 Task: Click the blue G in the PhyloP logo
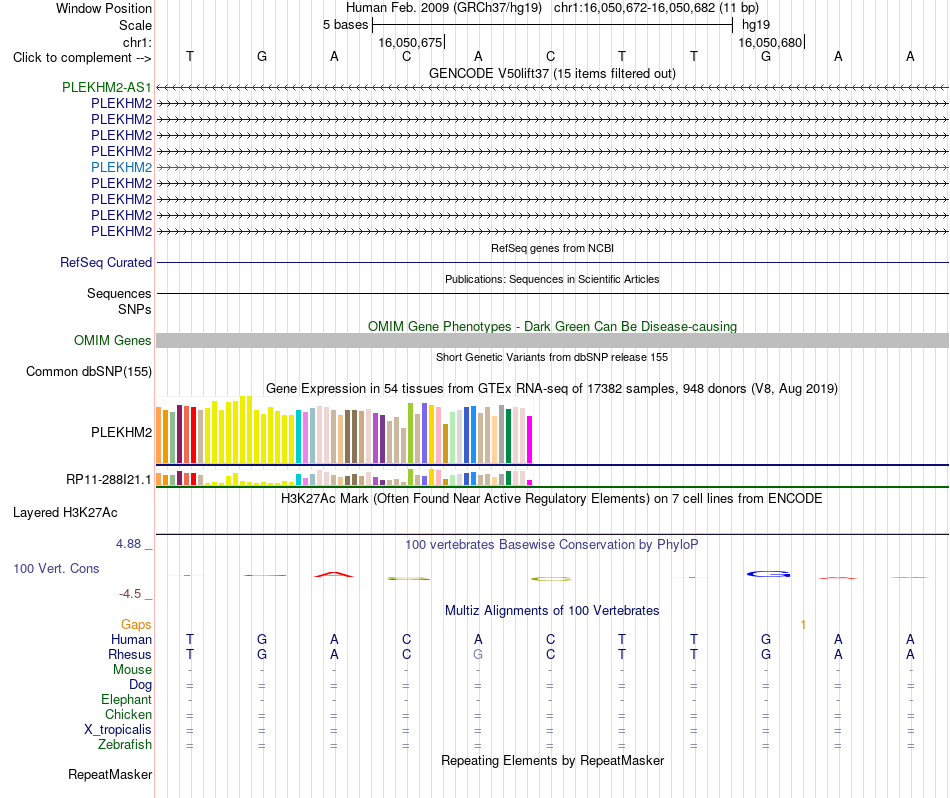click(768, 574)
